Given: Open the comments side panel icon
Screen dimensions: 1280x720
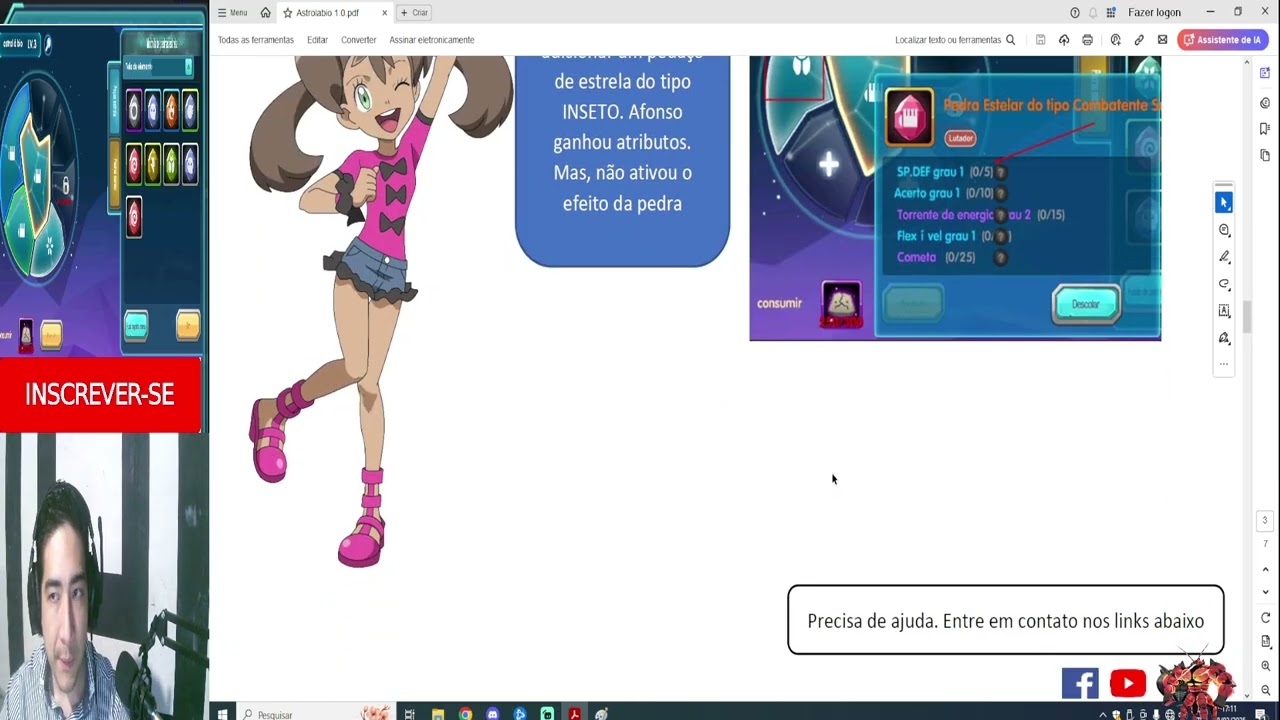Looking at the screenshot, I should (1266, 103).
